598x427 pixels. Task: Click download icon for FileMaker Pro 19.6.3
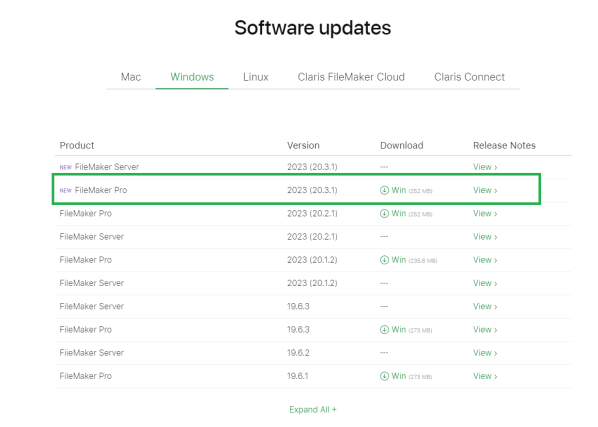(x=384, y=330)
